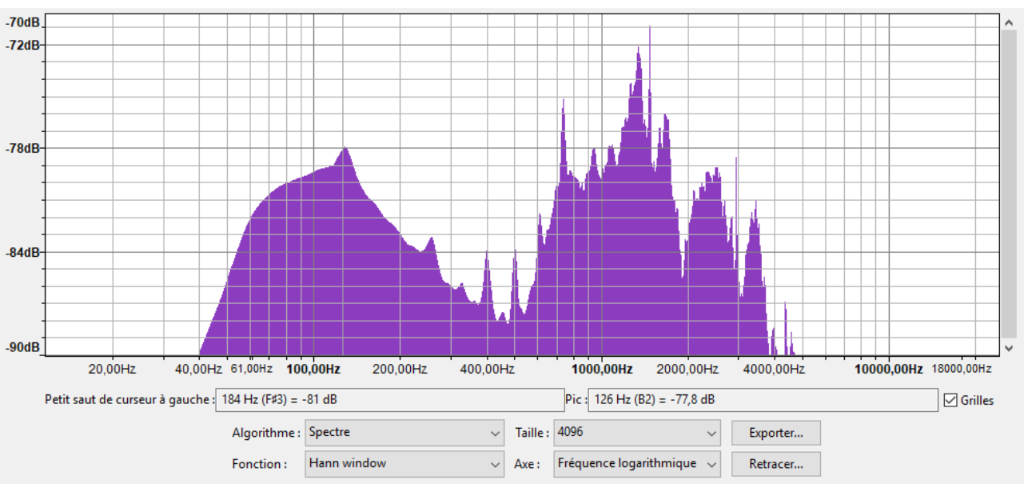1024x484 pixels.
Task: Open the Algorithme dropdown showing Spectre
Action: [404, 433]
